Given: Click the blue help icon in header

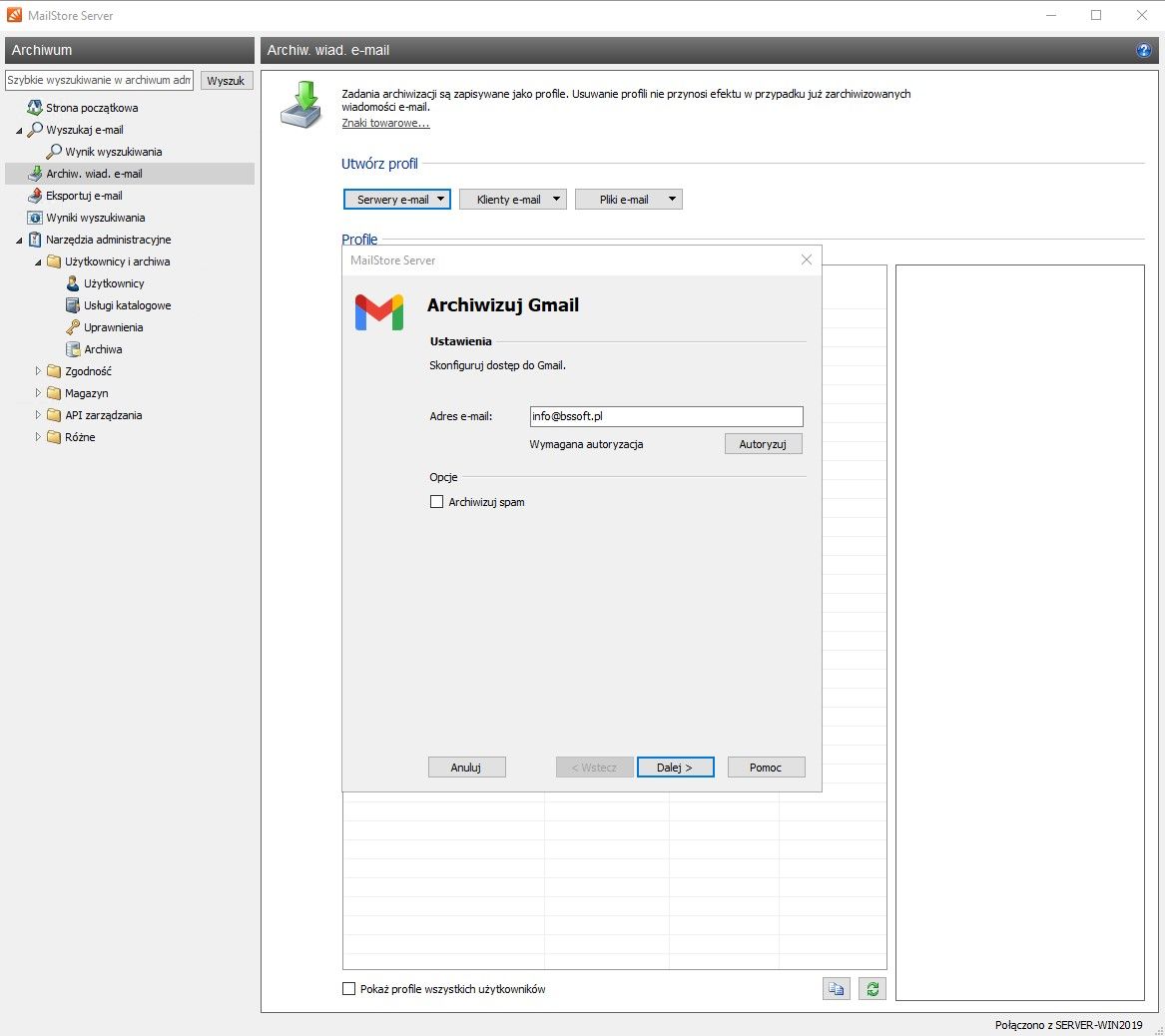Looking at the screenshot, I should coord(1143,50).
